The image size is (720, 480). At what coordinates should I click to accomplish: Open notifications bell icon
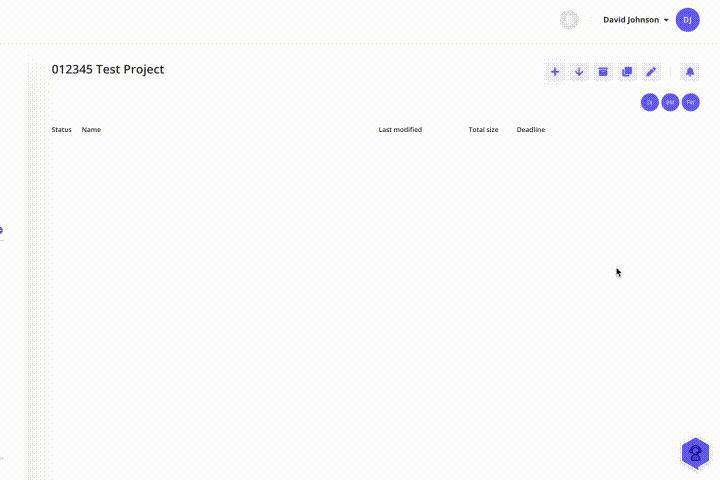pos(690,72)
